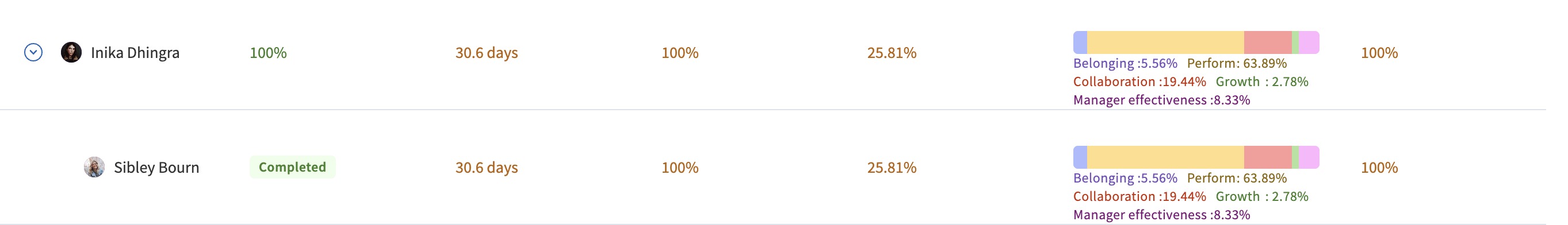Click Inika's Collaboration :19.44% label
Viewport: 1568px width, 225px height.
[x=1139, y=82]
